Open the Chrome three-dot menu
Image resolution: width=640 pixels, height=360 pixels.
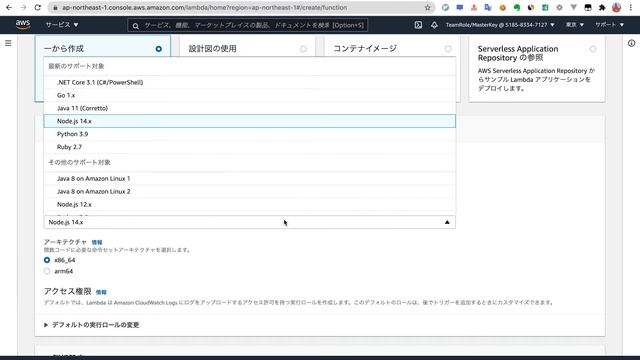[631, 7]
